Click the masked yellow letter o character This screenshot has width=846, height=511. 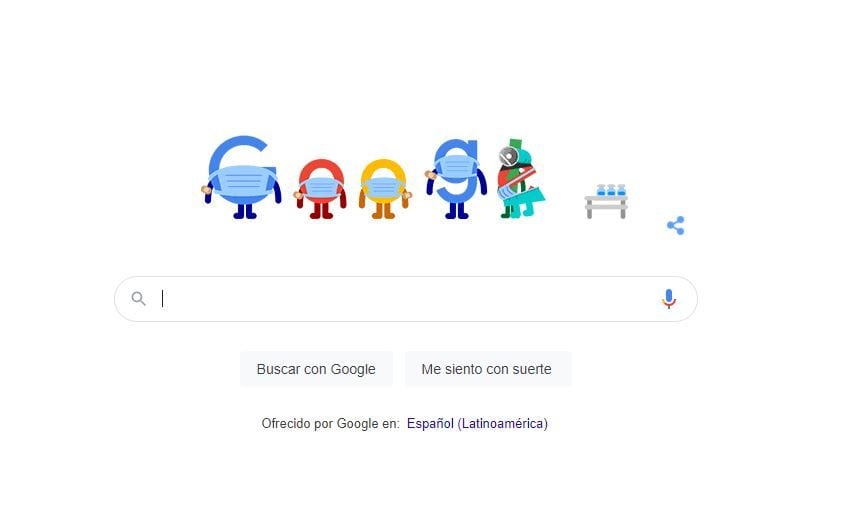(x=384, y=189)
